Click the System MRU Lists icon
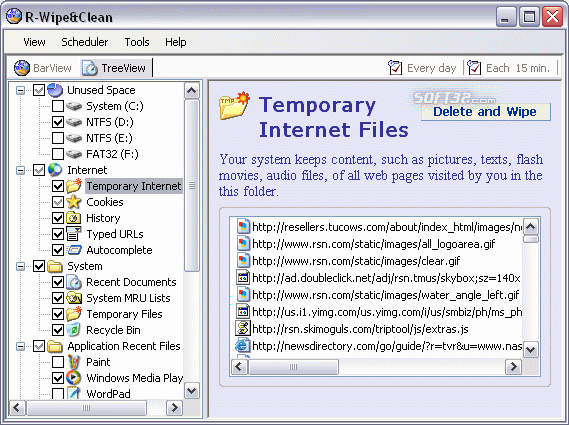The width and height of the screenshot is (569, 425). [x=74, y=298]
